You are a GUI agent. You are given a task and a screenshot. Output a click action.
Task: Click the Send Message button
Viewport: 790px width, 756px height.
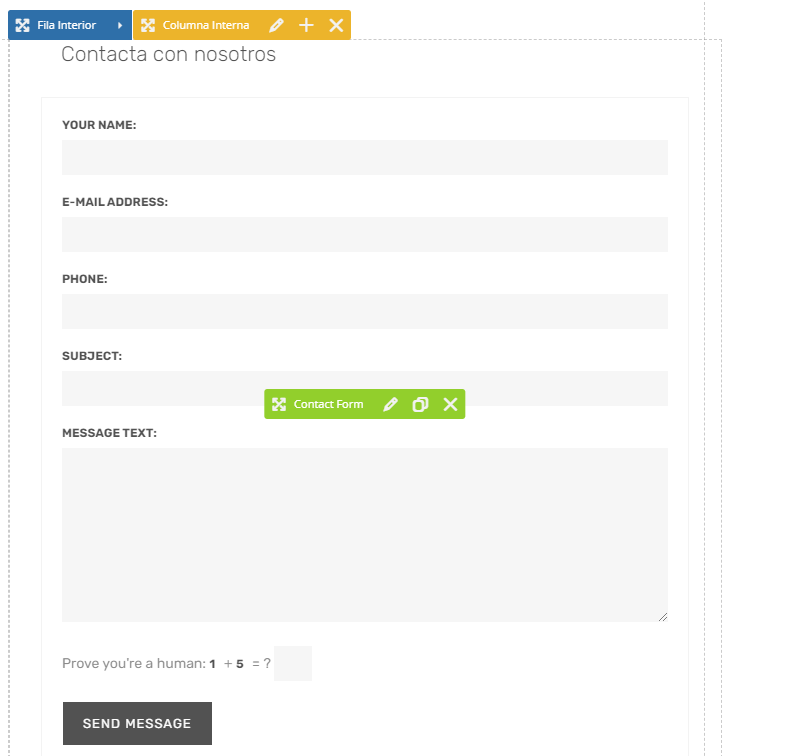point(137,723)
